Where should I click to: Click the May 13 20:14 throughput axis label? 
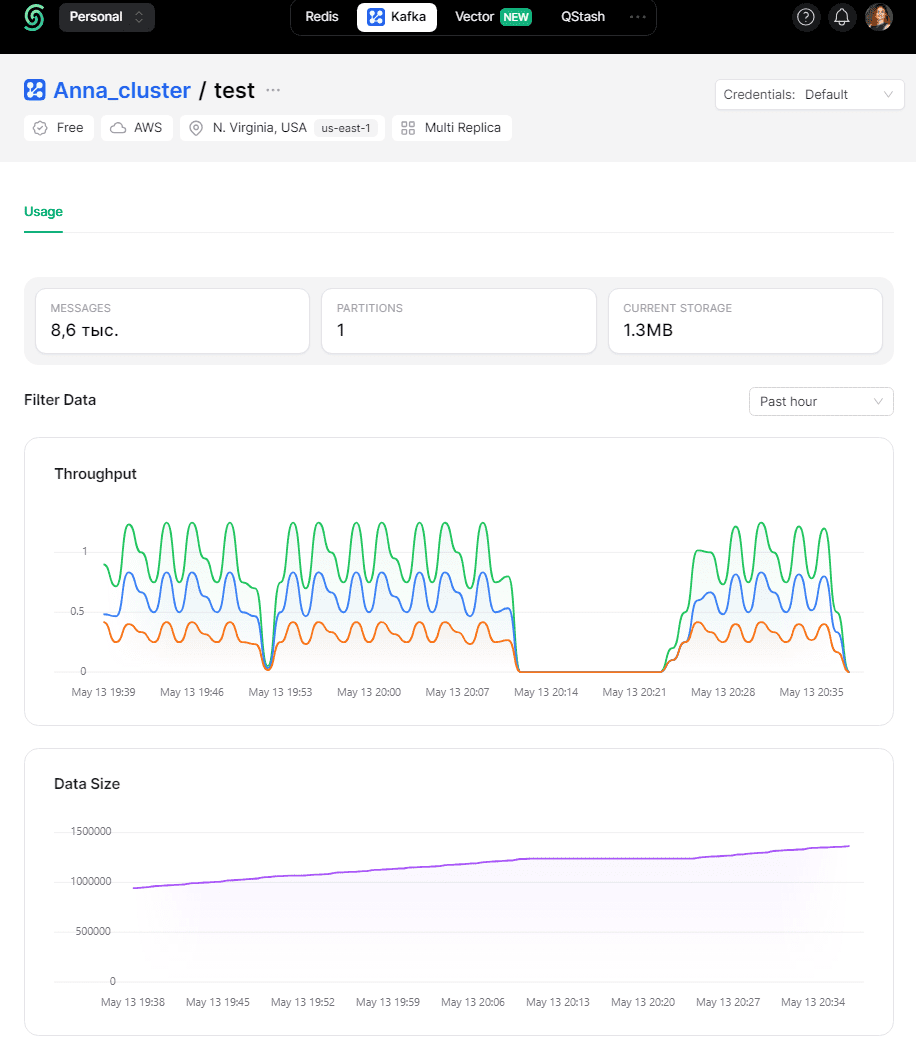pyautogui.click(x=546, y=692)
